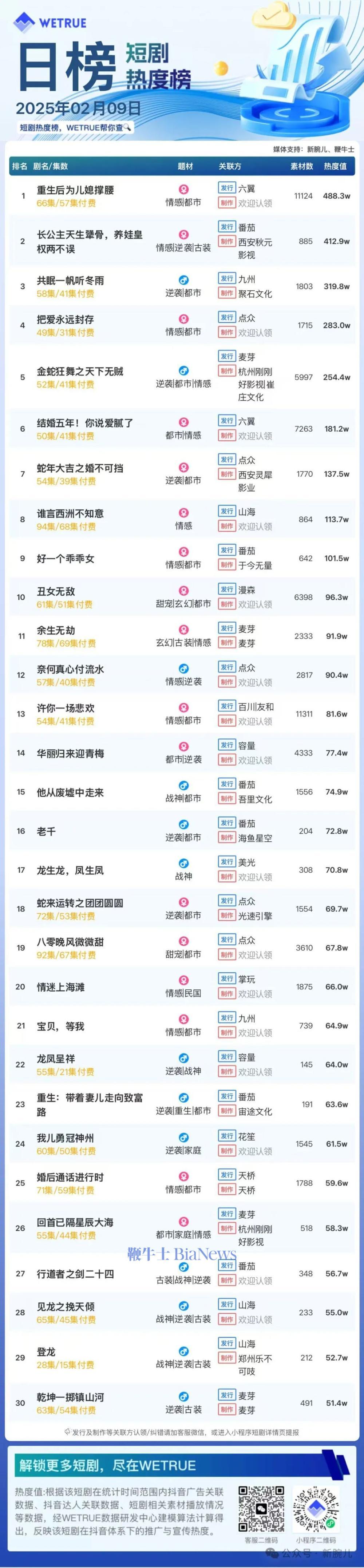Click the WETRUE logo icon
This screenshot has width=364, height=1568.
24,22
